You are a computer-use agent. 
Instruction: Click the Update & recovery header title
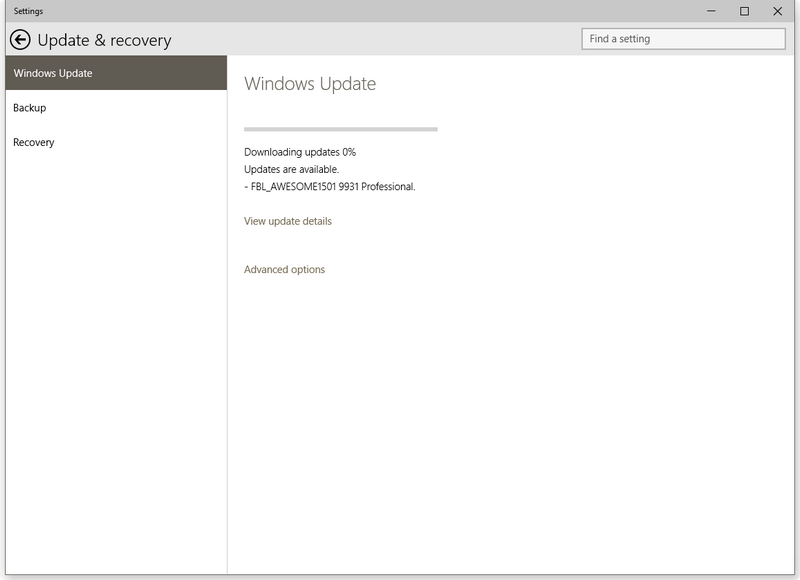[104, 41]
